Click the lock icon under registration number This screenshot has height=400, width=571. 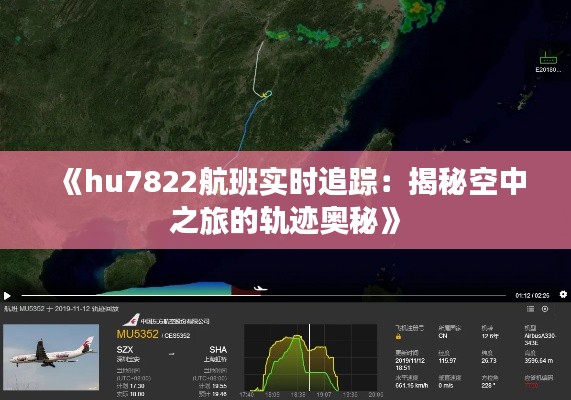398,337
